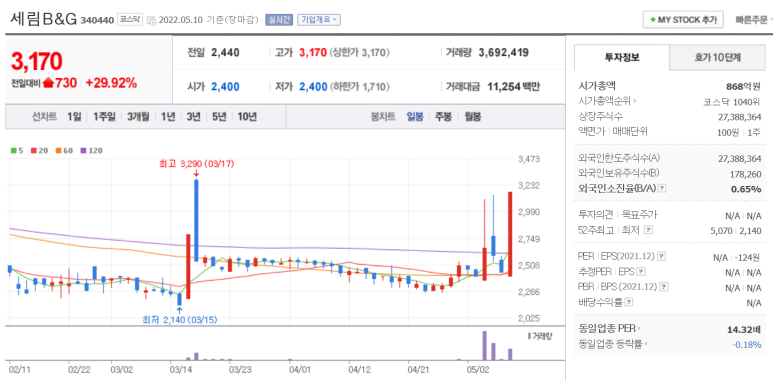
Task: Click the latest red candlestick on chart
Action: 510,234
